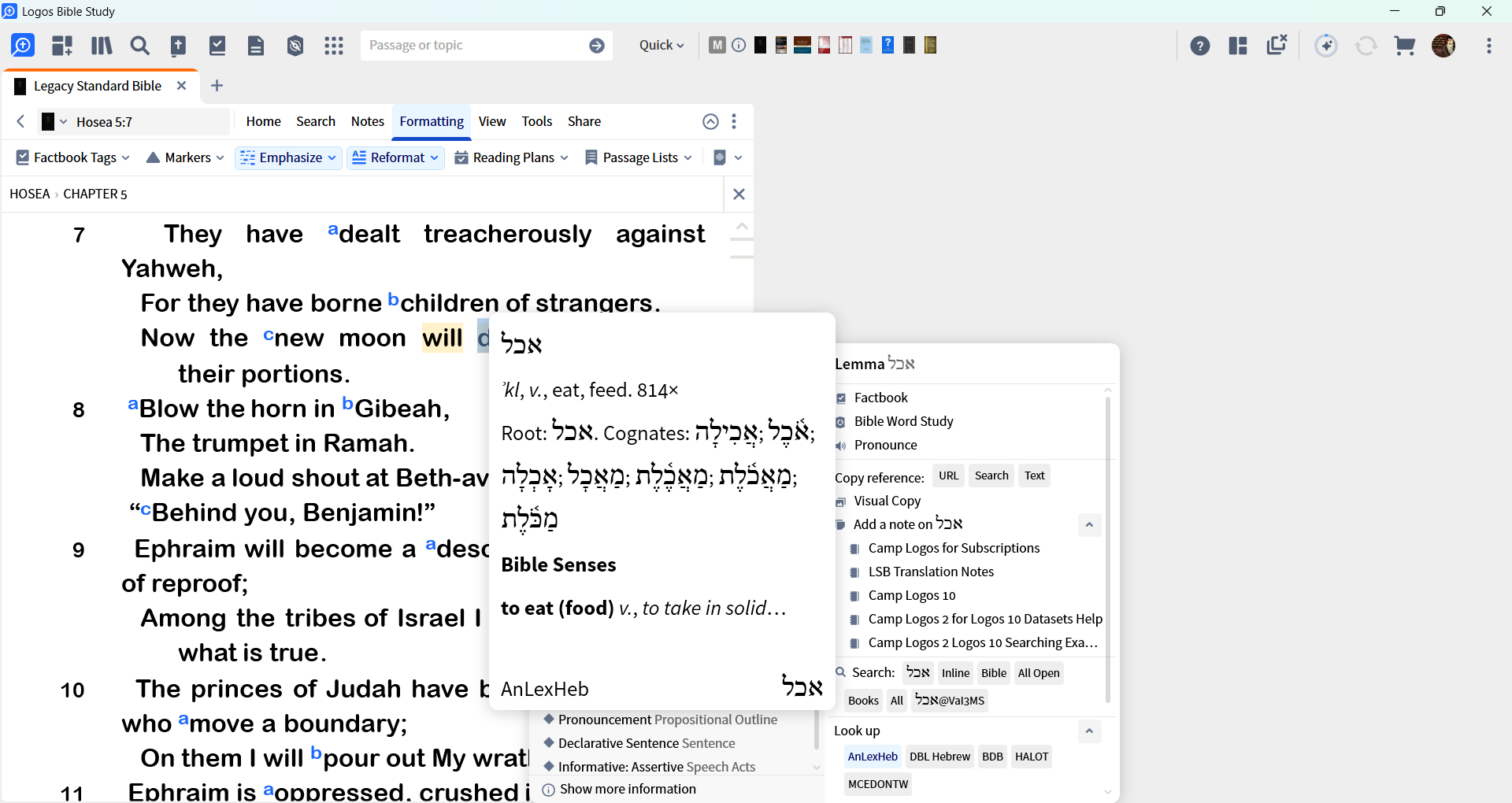This screenshot has height=803, width=1512.
Task: Click Show more information link
Action: tap(628, 789)
